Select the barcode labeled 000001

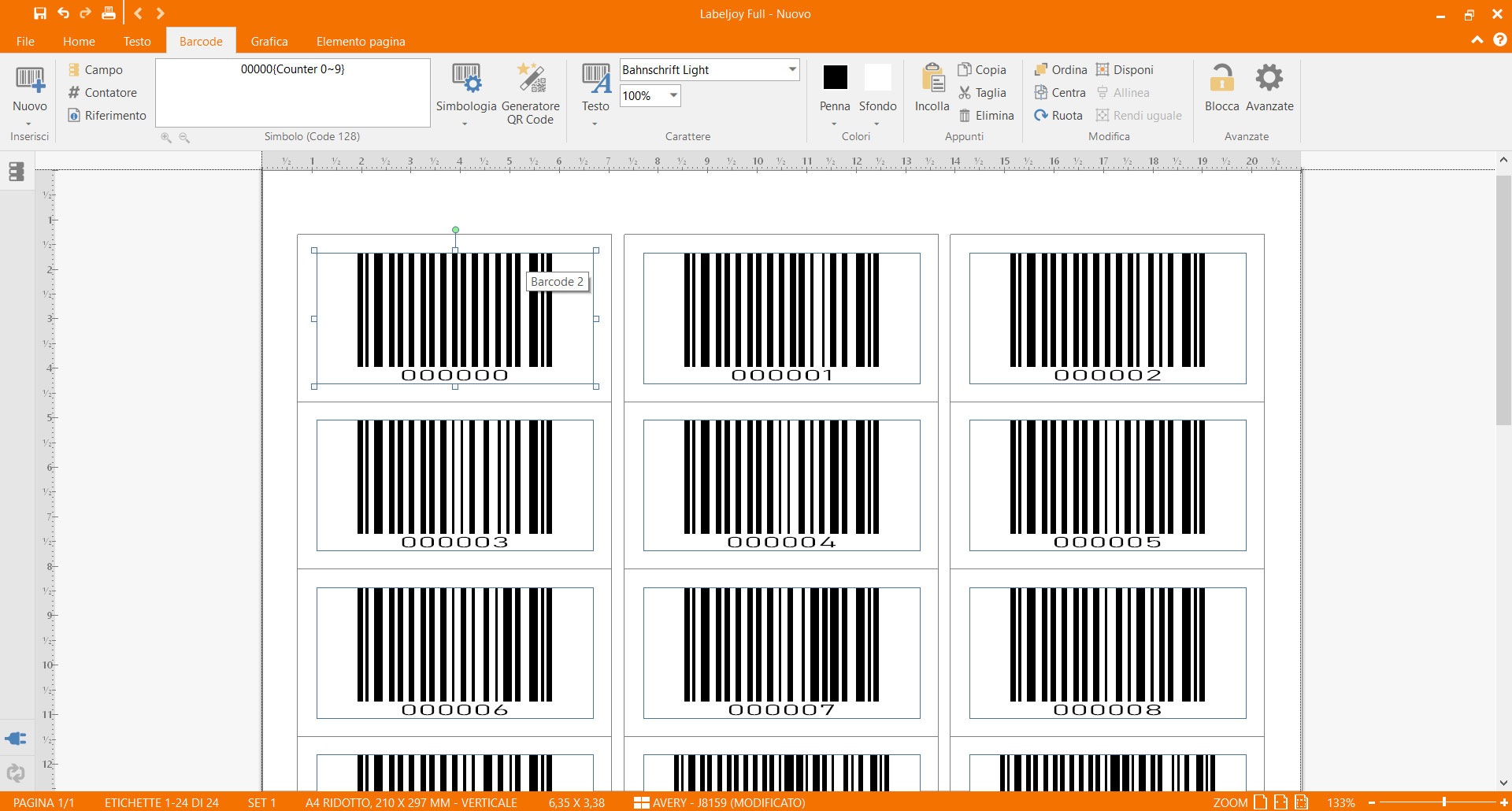[x=781, y=318]
